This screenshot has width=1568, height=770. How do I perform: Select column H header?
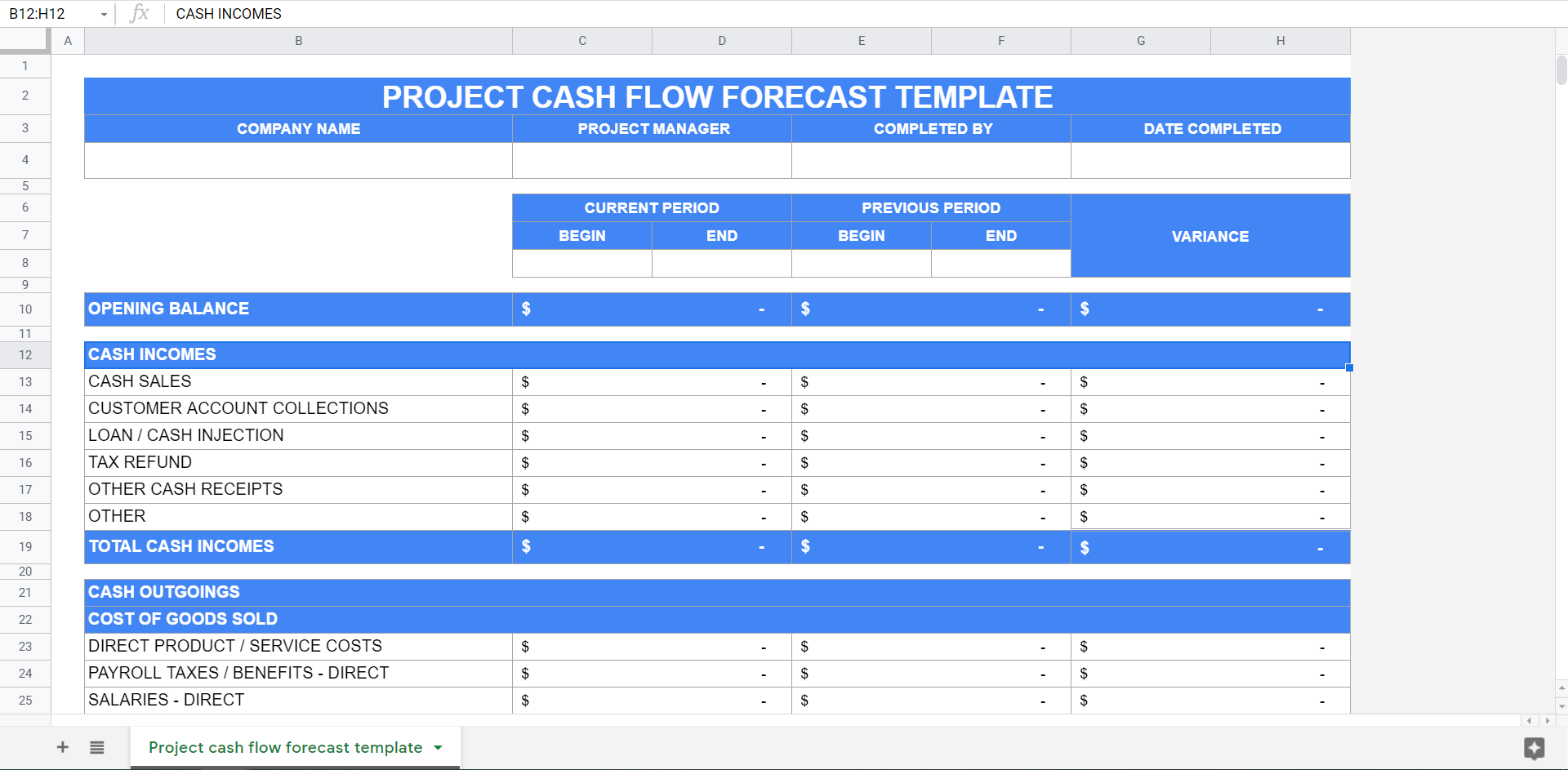1281,41
